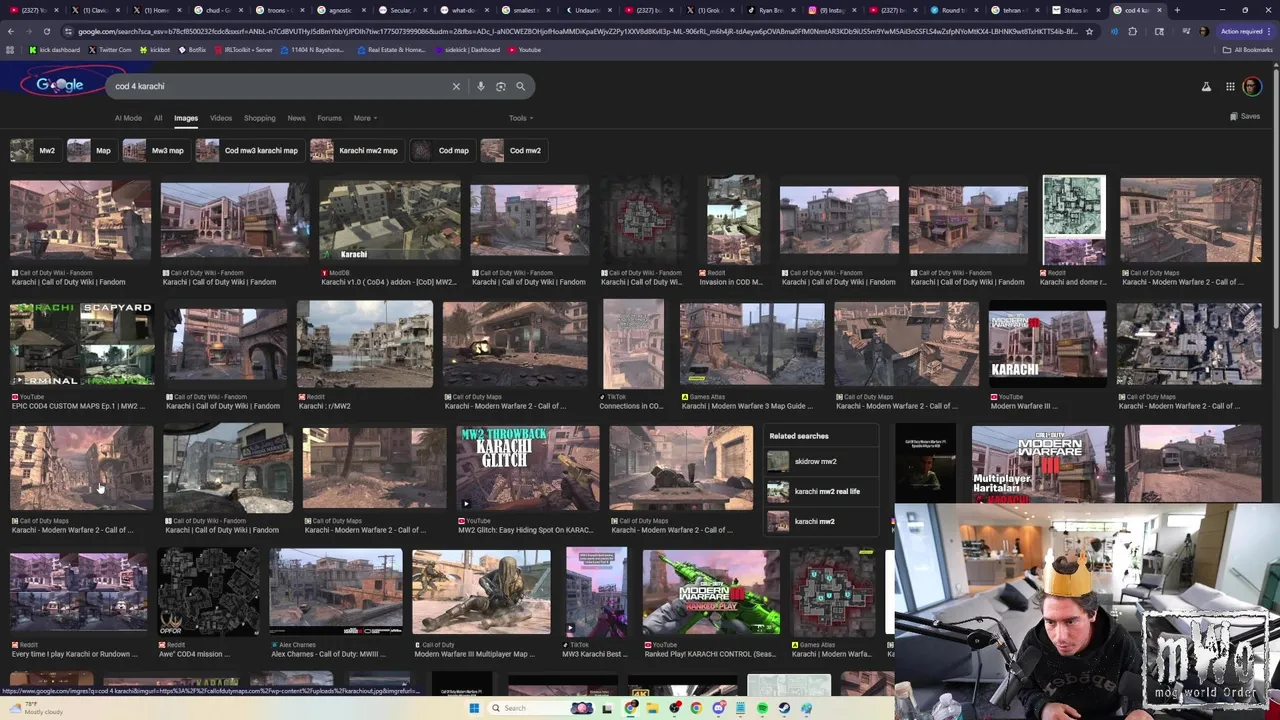1280x720 pixels.
Task: Clear the search box with the X
Action: coord(456,86)
